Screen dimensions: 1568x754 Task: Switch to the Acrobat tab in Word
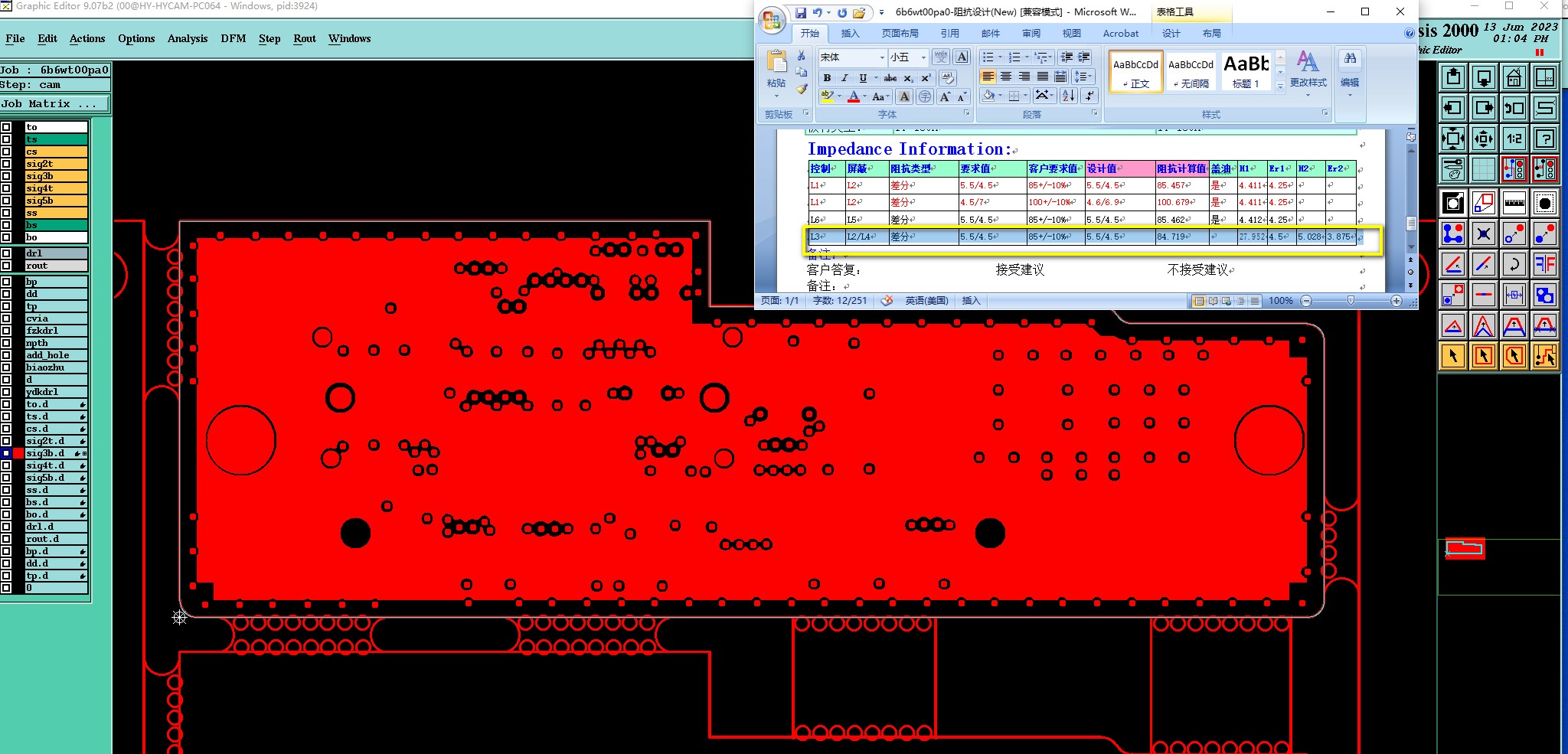click(x=1121, y=33)
